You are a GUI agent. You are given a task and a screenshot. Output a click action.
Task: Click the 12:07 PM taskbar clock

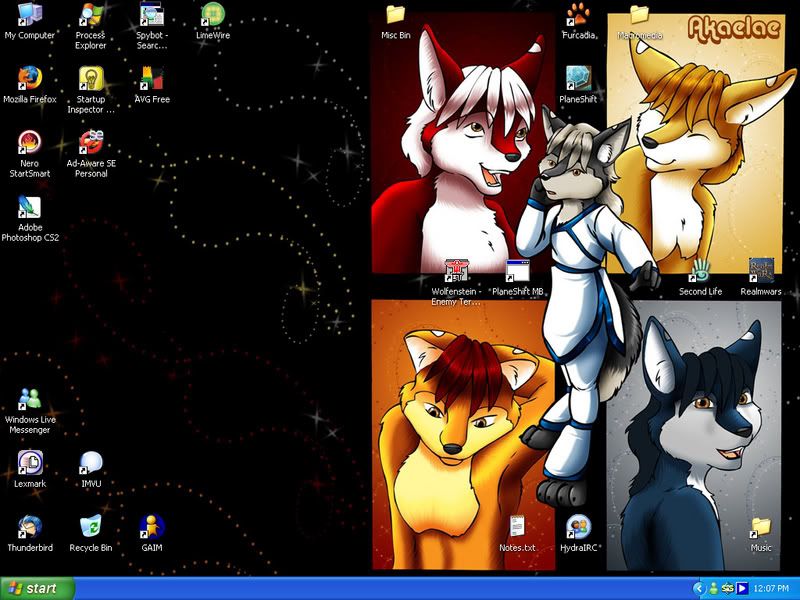tap(771, 589)
